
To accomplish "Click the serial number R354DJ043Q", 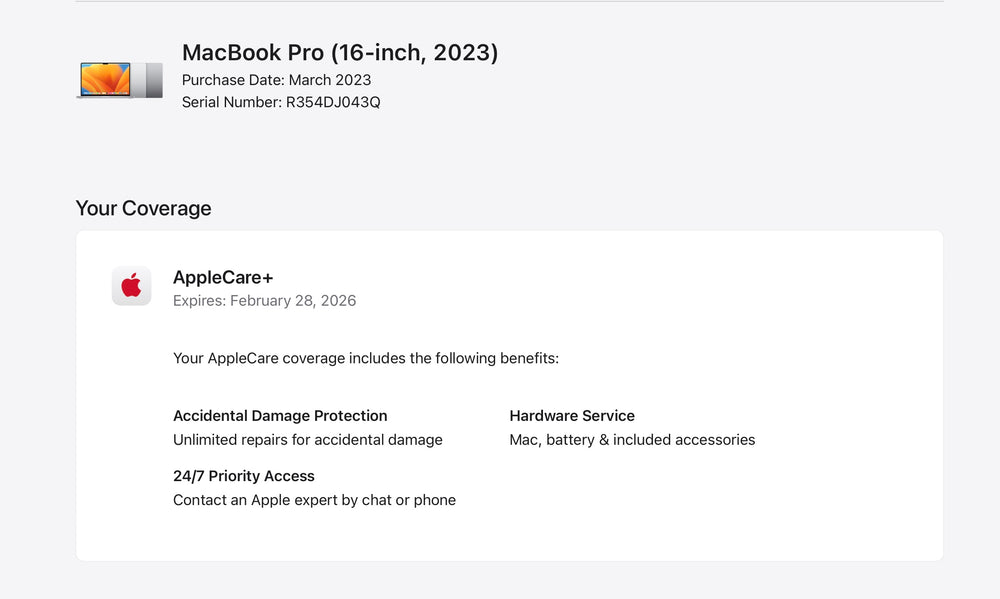I will tap(333, 102).
